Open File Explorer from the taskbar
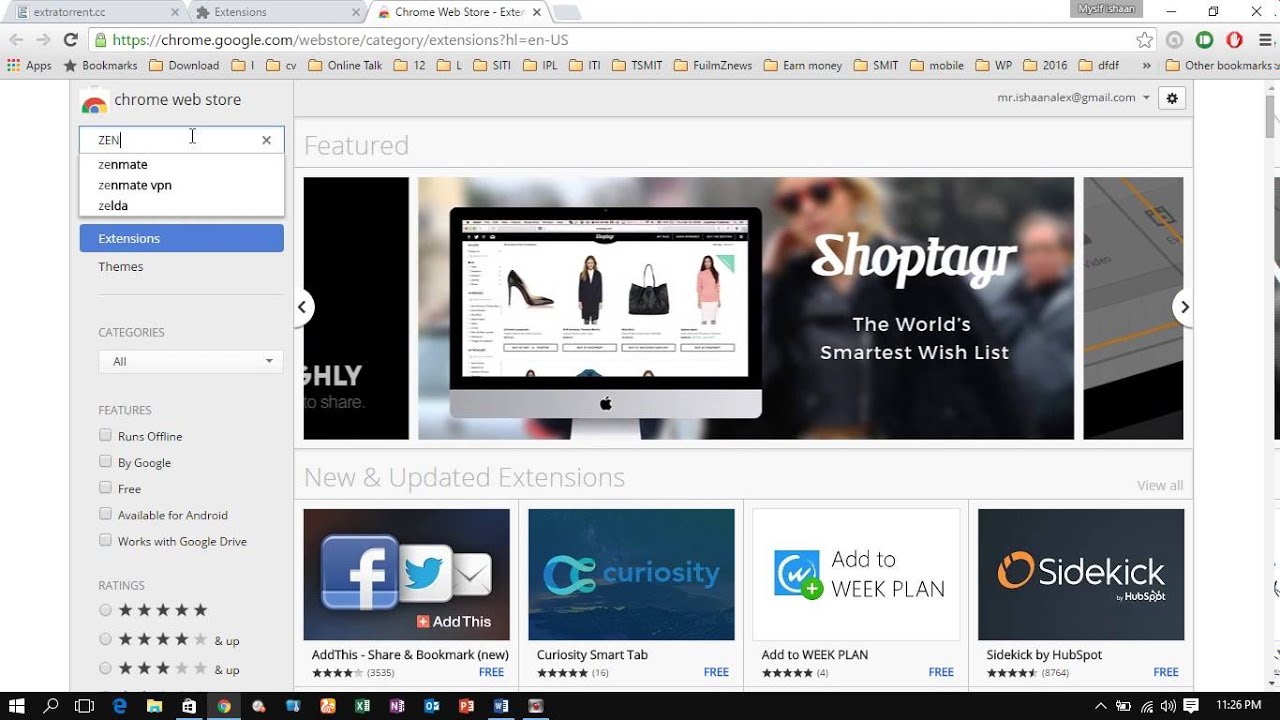 point(154,705)
